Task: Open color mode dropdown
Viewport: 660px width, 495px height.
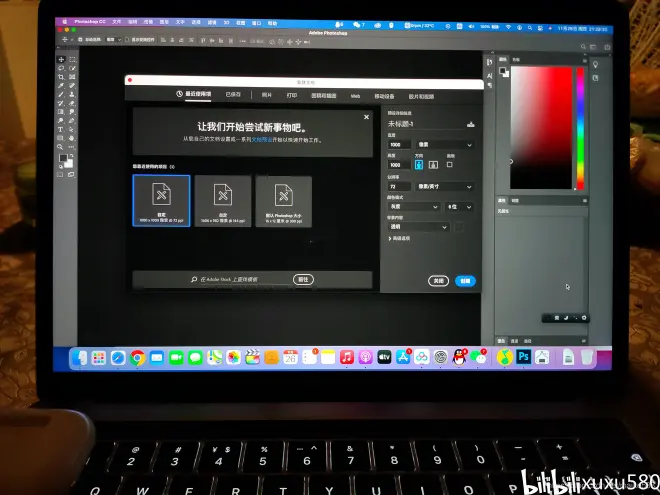Action: coord(414,207)
